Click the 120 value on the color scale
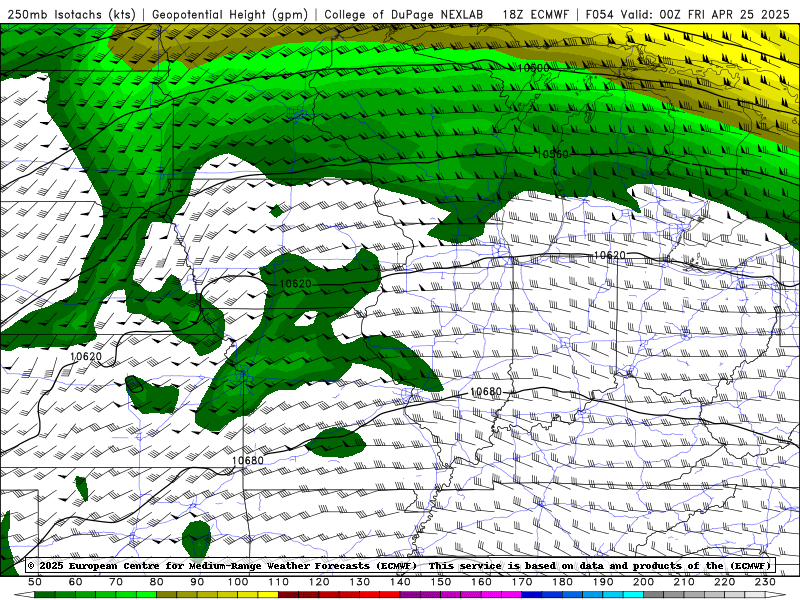The image size is (800, 600). coord(319,582)
